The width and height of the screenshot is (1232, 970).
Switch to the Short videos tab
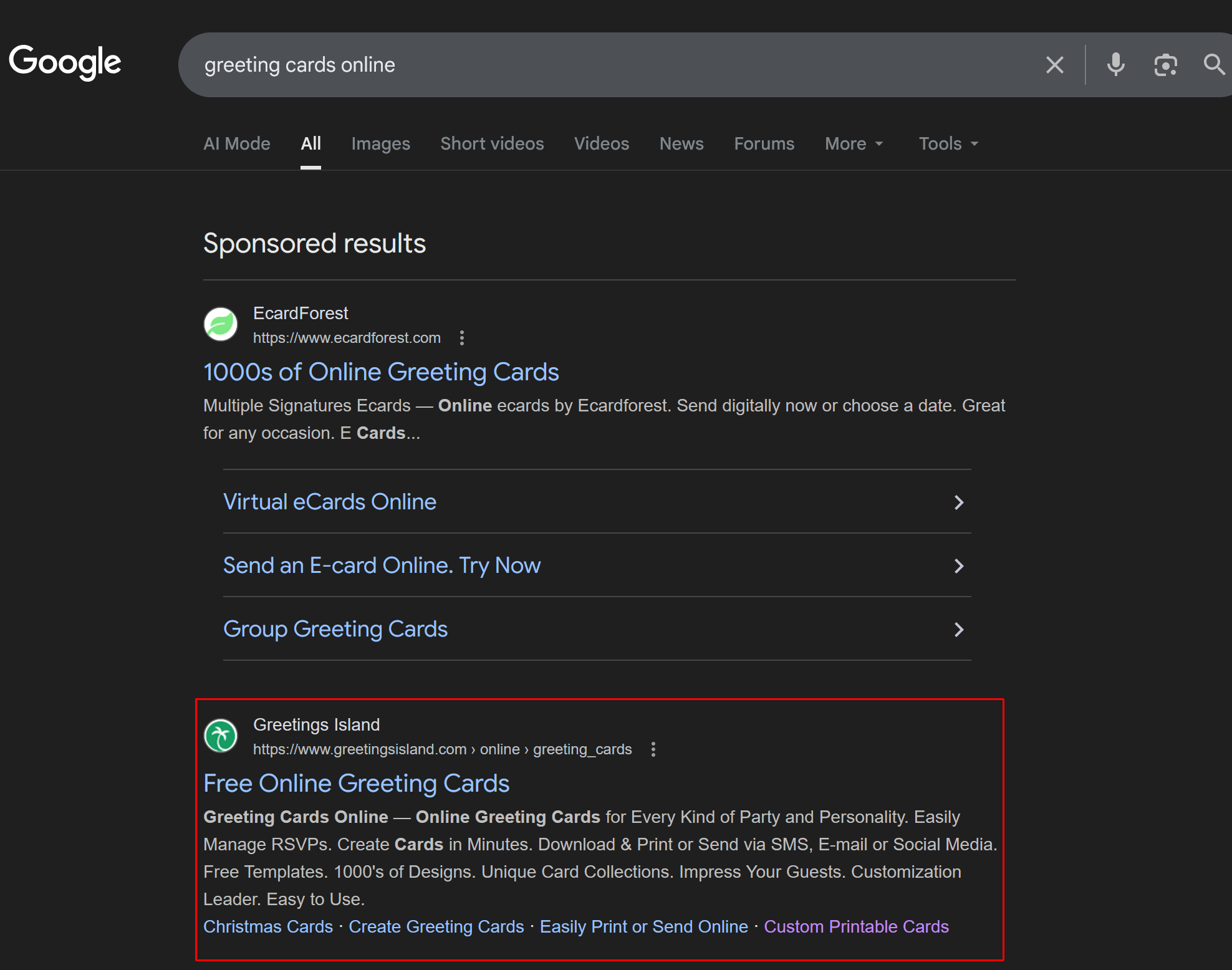coord(492,144)
